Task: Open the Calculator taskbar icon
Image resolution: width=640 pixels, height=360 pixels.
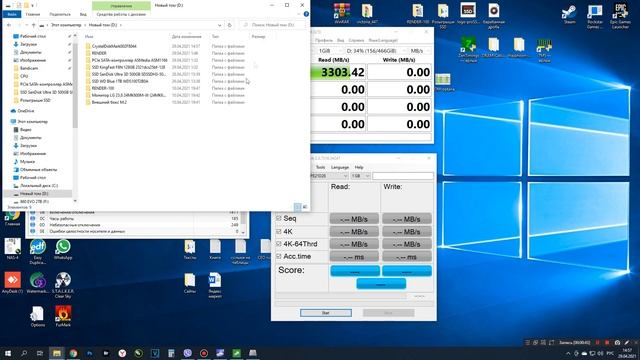Action: tap(171, 353)
